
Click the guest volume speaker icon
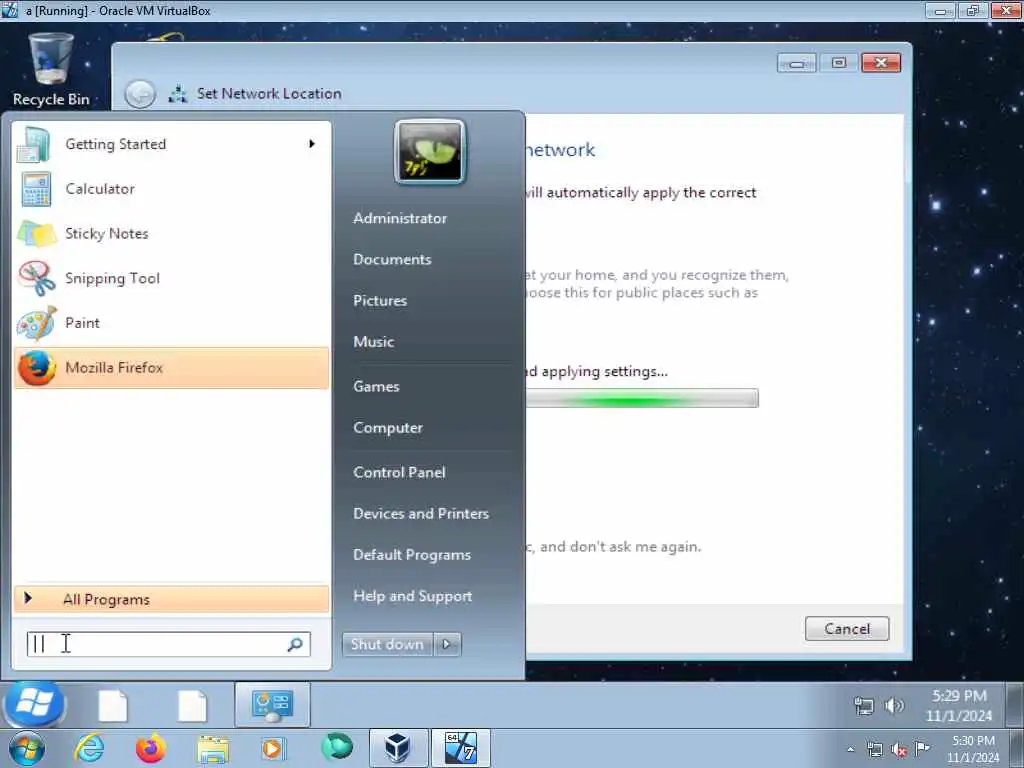894,706
